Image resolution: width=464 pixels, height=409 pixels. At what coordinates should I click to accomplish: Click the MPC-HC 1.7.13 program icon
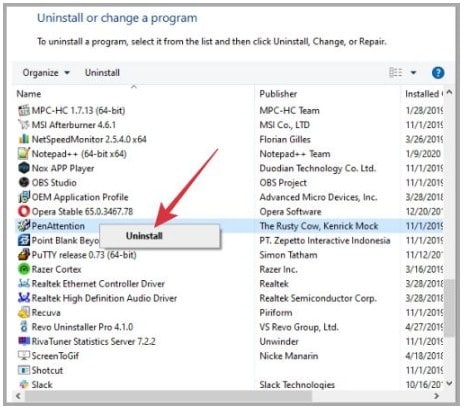pyautogui.click(x=24, y=110)
